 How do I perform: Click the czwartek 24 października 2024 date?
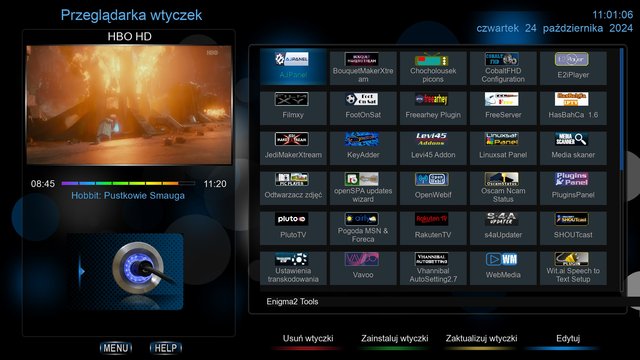point(554,28)
